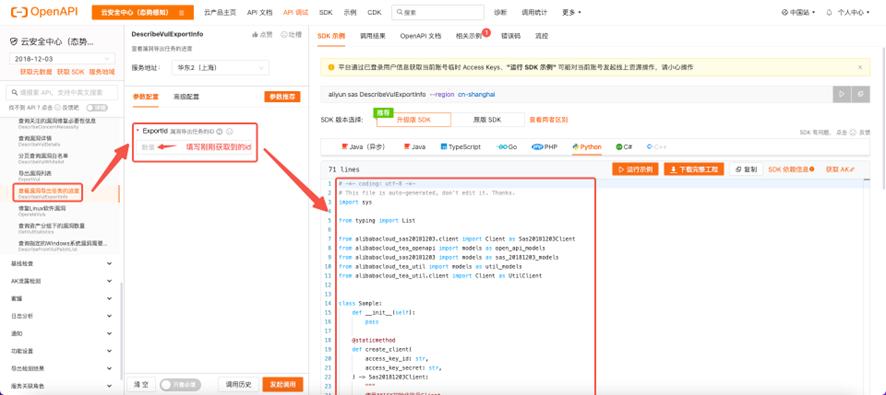Select OperateVuls API in list

coord(42,211)
